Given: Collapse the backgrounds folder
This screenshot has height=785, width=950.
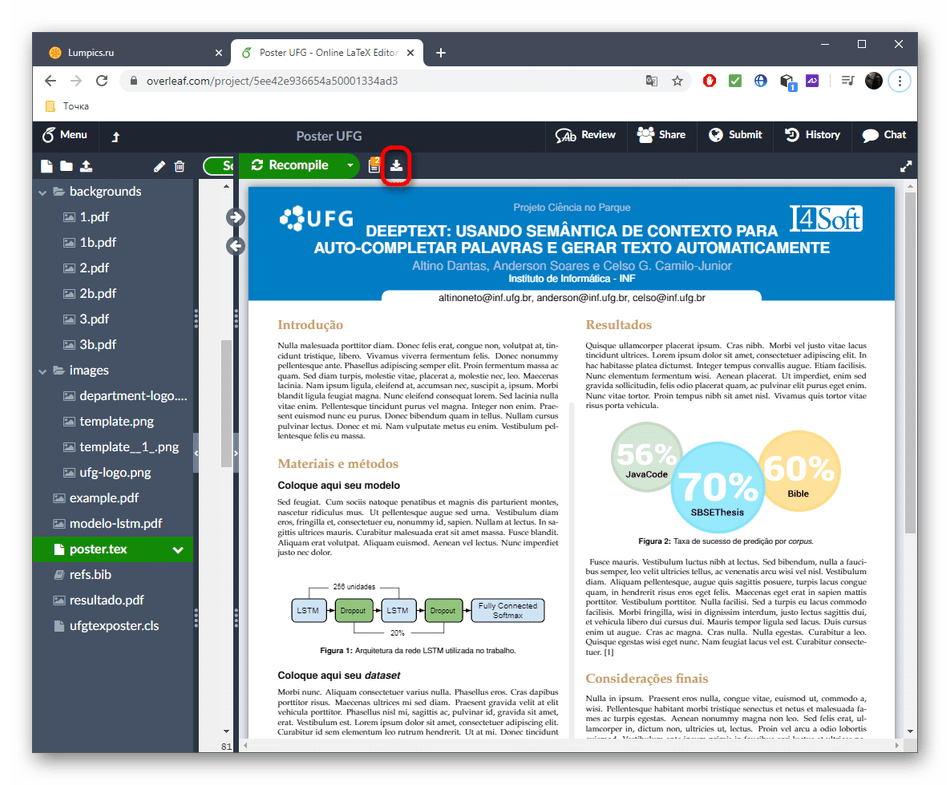Looking at the screenshot, I should [x=43, y=192].
